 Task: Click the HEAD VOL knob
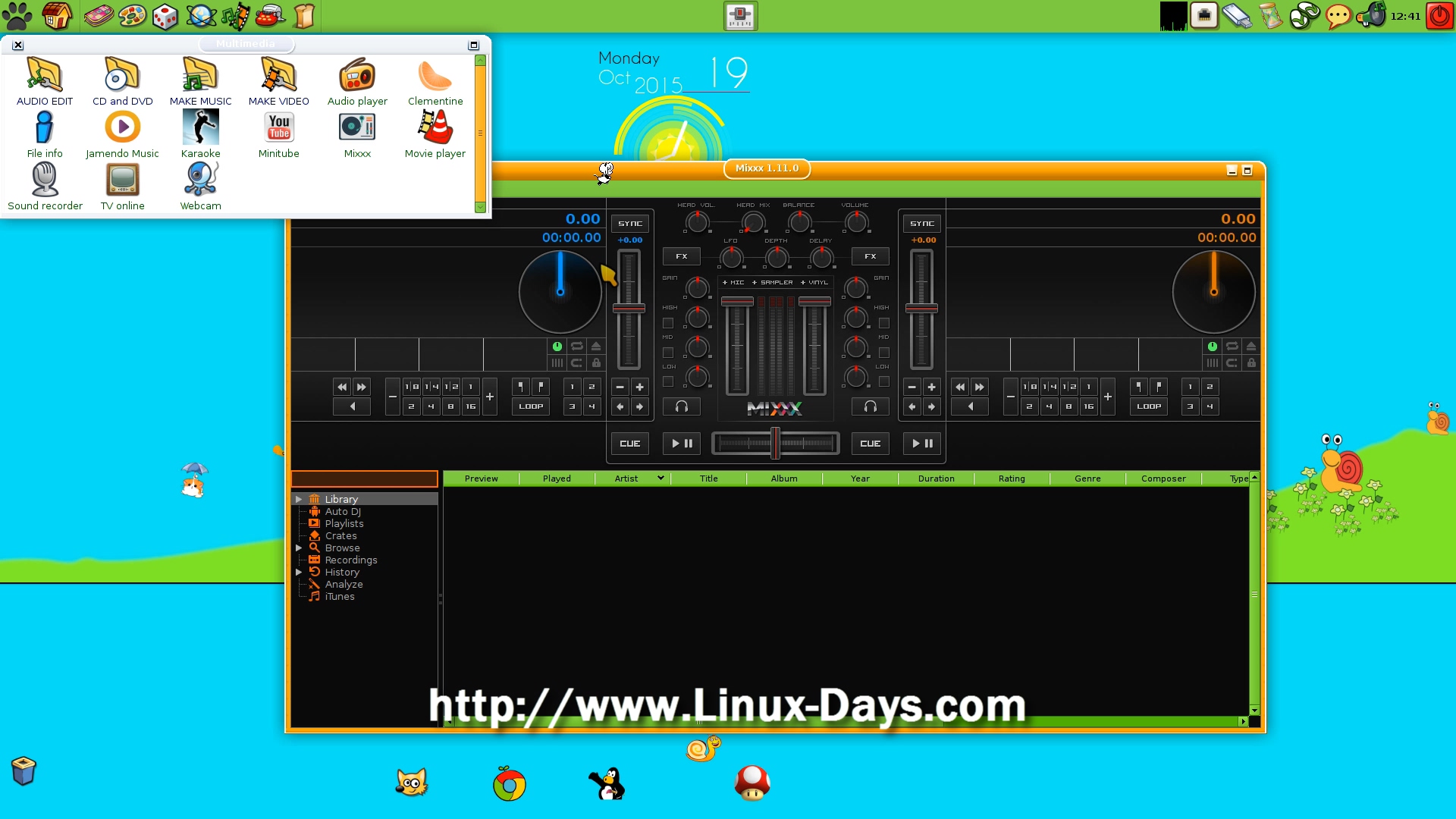(697, 222)
